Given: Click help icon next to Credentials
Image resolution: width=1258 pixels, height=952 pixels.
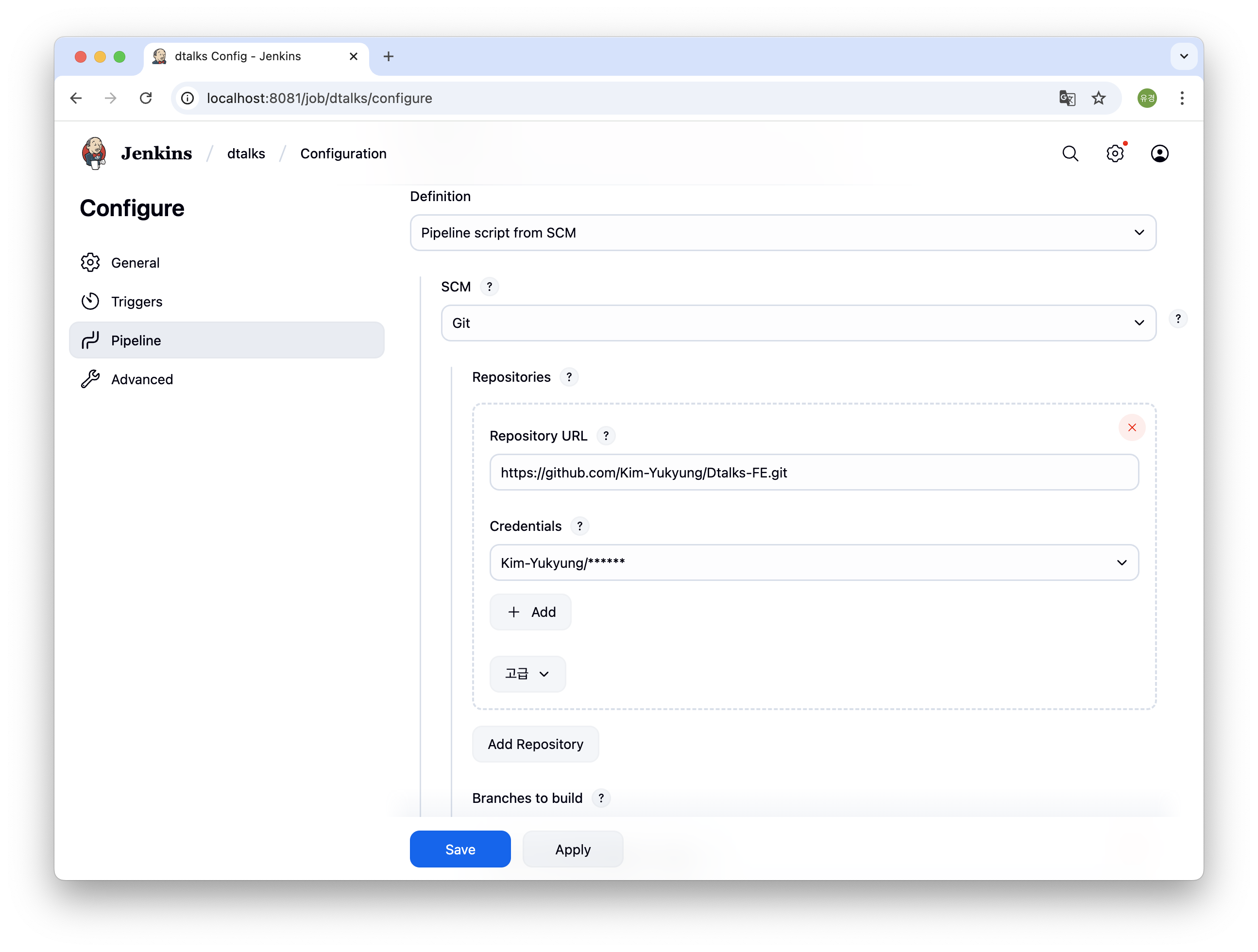Looking at the screenshot, I should pos(579,527).
